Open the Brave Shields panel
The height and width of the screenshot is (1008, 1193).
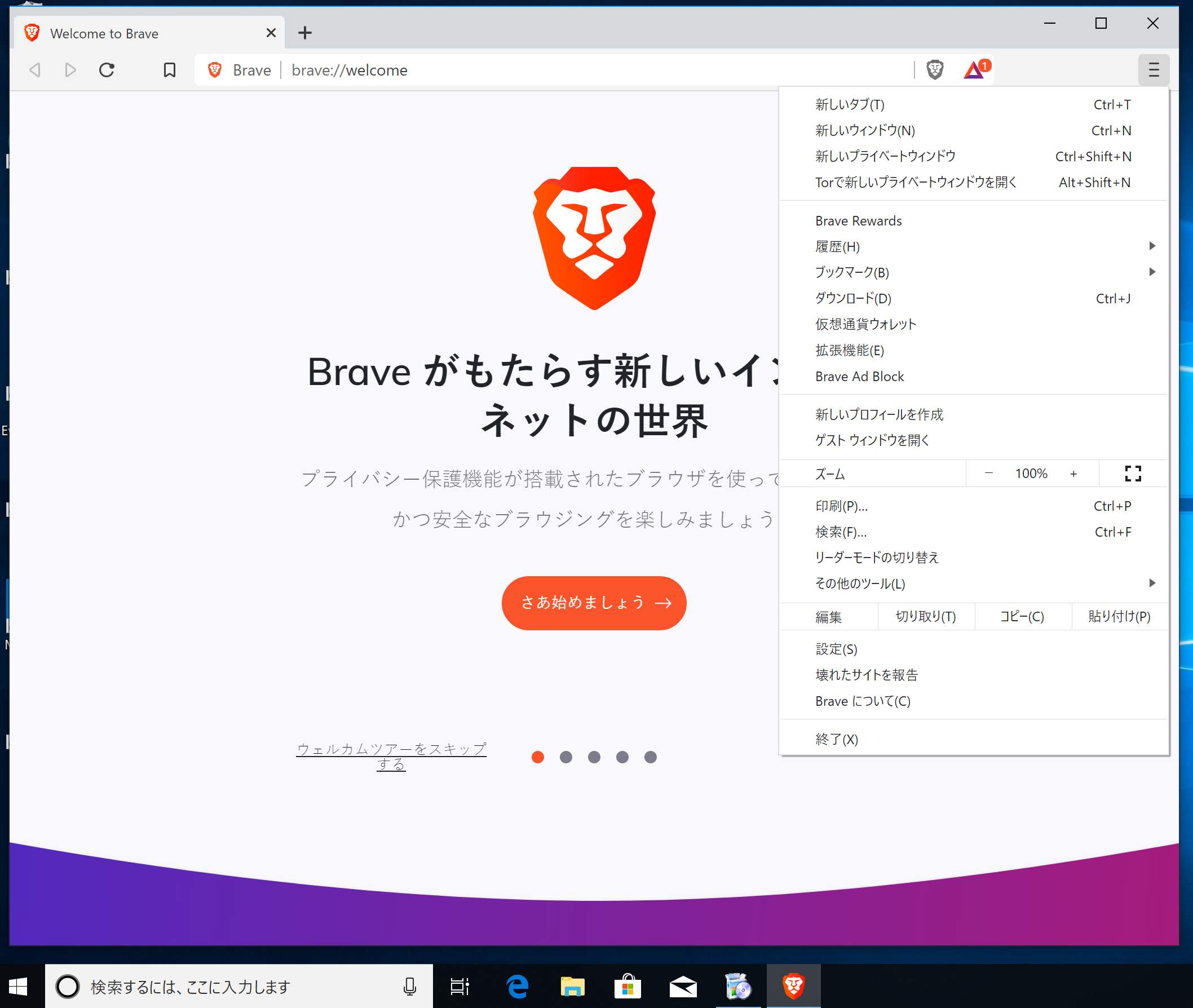(x=935, y=70)
